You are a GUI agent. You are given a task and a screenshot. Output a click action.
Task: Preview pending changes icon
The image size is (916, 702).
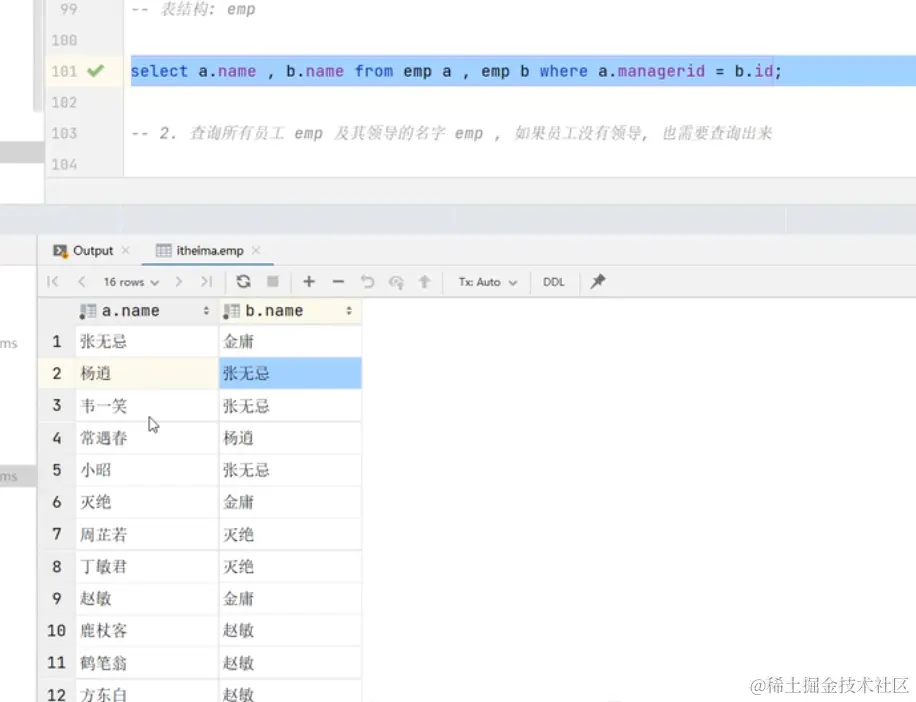[396, 282]
